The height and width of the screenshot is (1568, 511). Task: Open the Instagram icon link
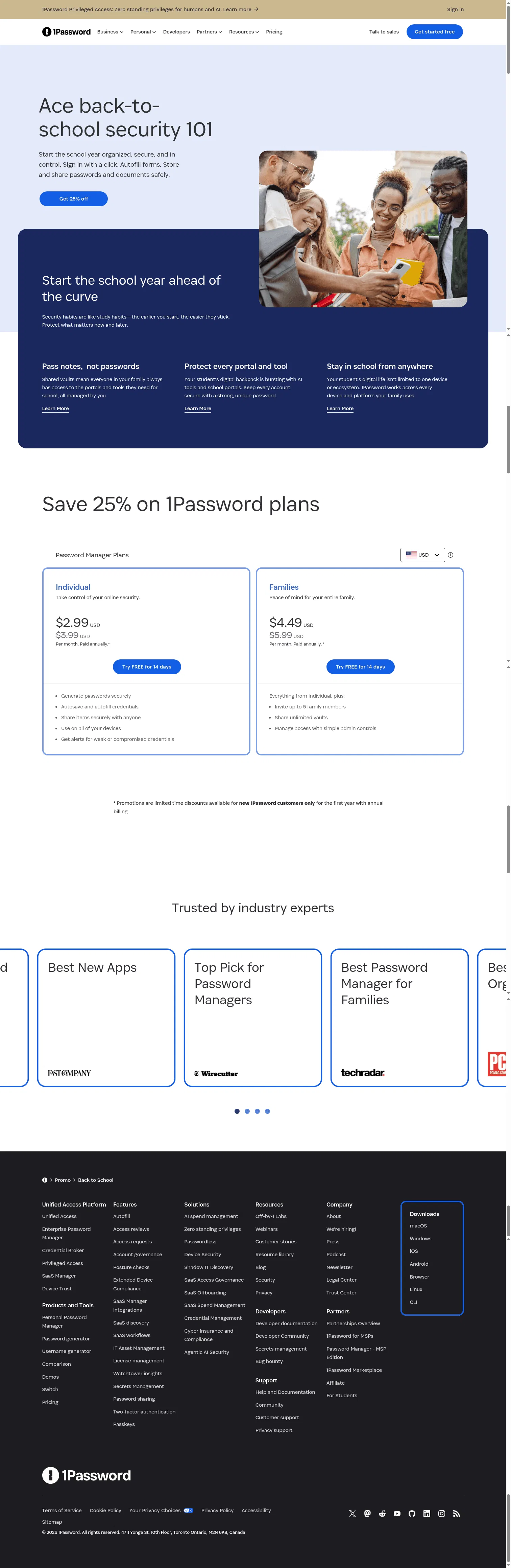[x=442, y=1513]
